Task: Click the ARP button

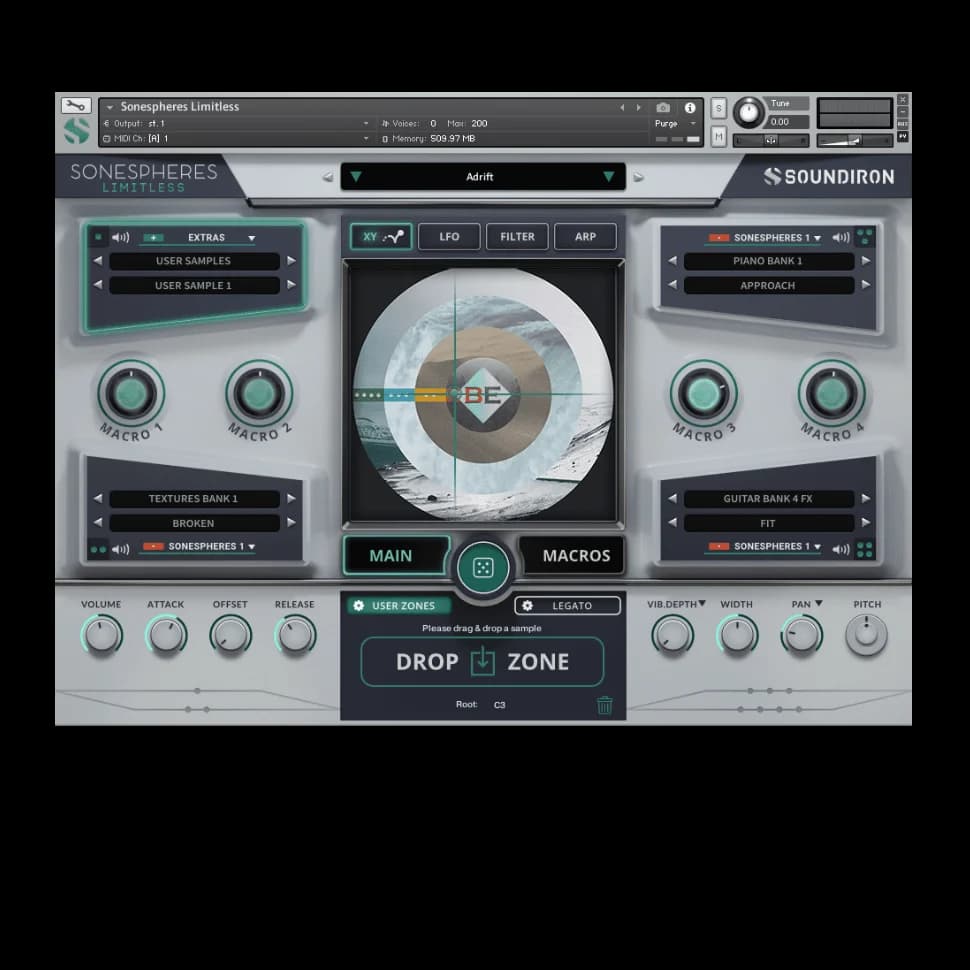Action: point(586,236)
